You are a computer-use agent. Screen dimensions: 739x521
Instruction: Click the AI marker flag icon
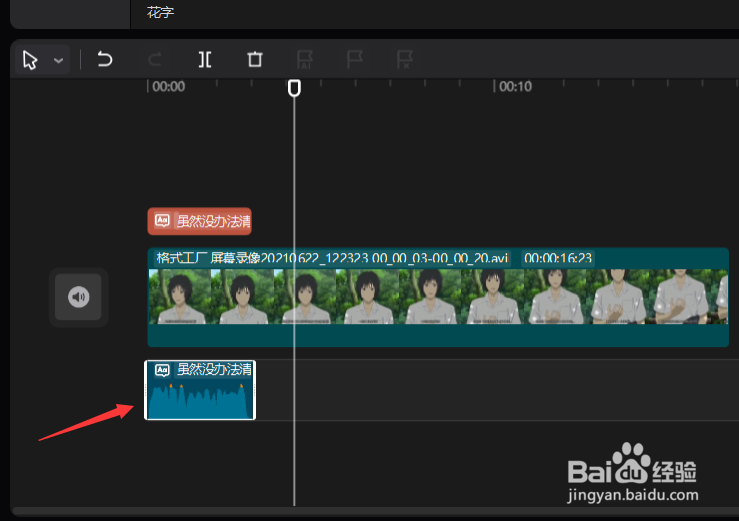305,60
